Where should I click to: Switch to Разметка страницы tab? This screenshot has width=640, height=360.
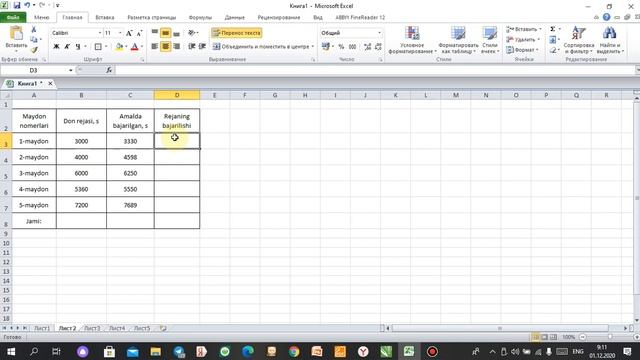point(151,18)
